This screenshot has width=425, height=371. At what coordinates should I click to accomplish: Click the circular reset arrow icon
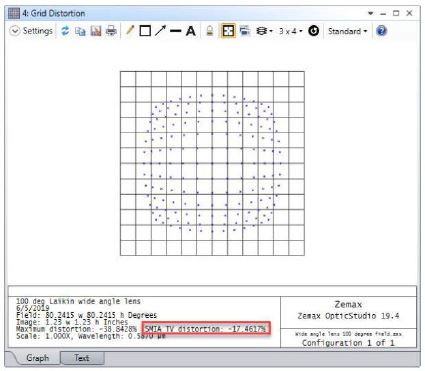coord(313,31)
